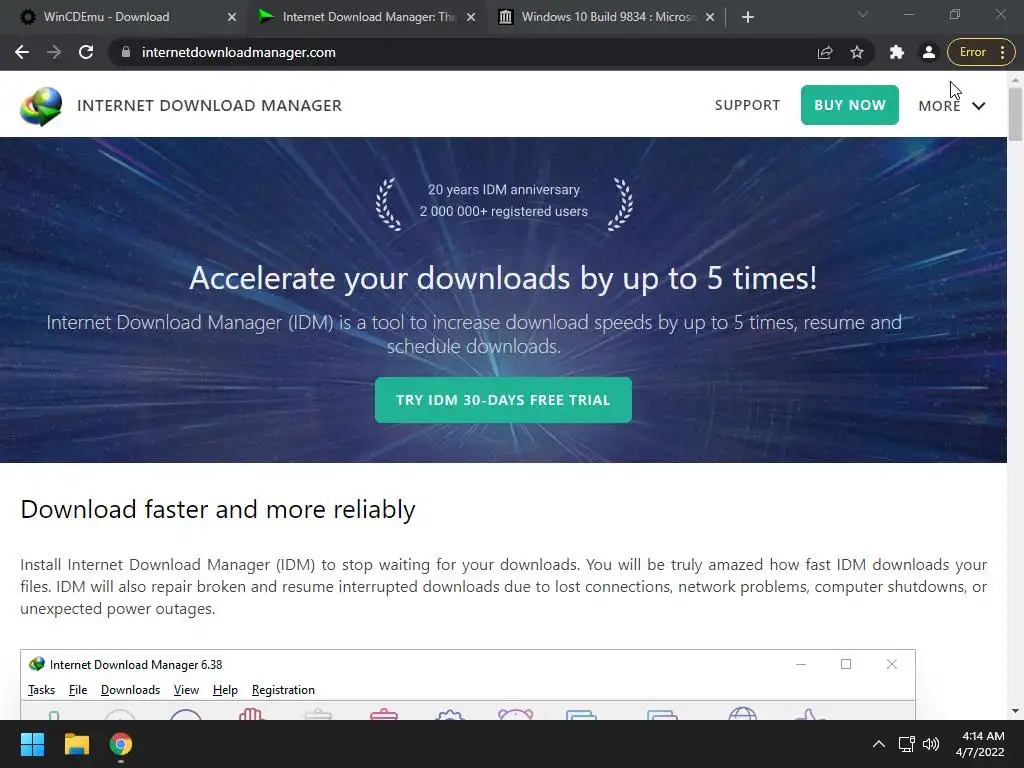Image resolution: width=1024 pixels, height=768 pixels.
Task: Open Registration menu in IDM screenshot
Action: (283, 690)
